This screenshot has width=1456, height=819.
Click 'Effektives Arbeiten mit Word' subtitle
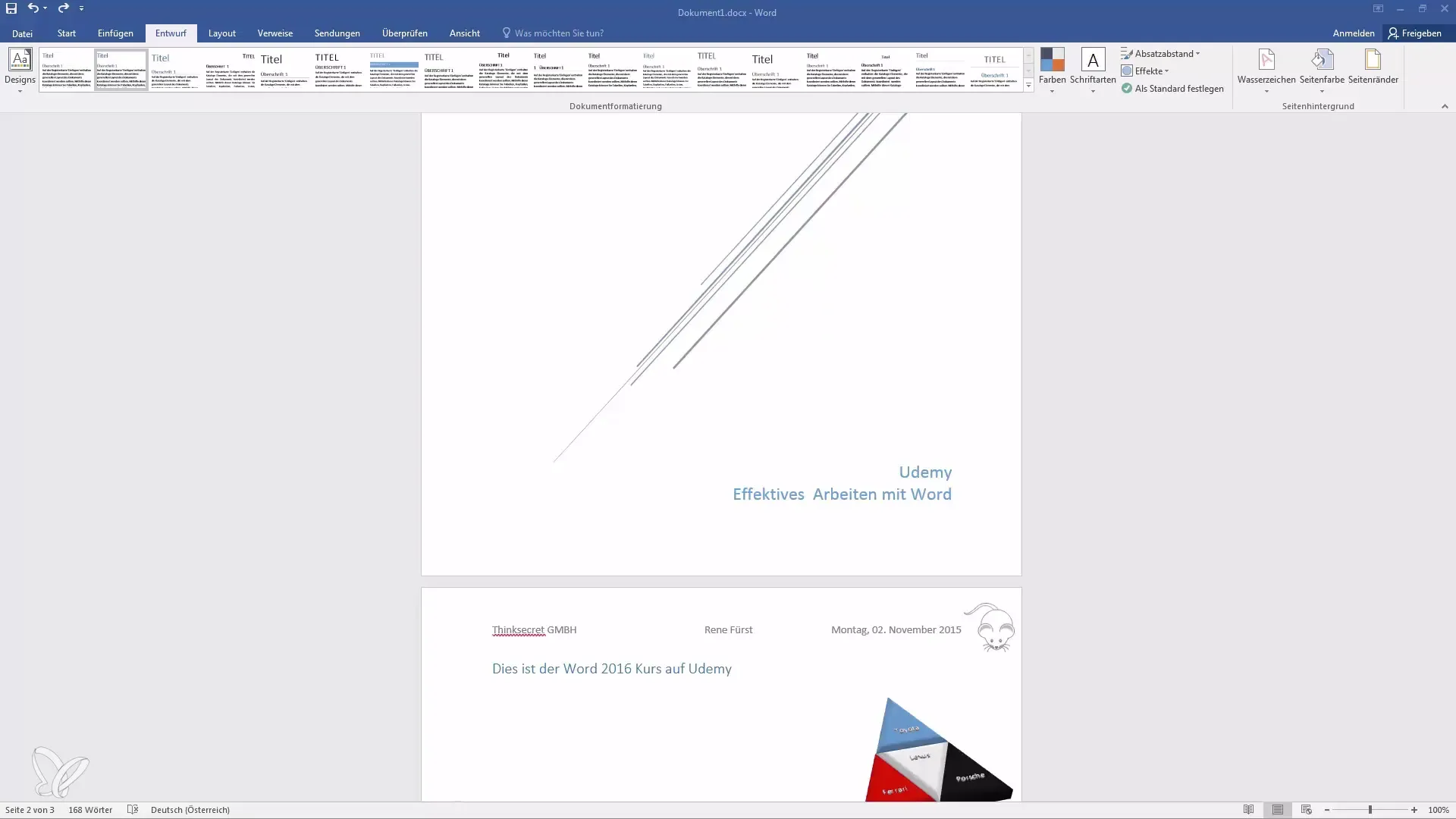[x=842, y=494]
